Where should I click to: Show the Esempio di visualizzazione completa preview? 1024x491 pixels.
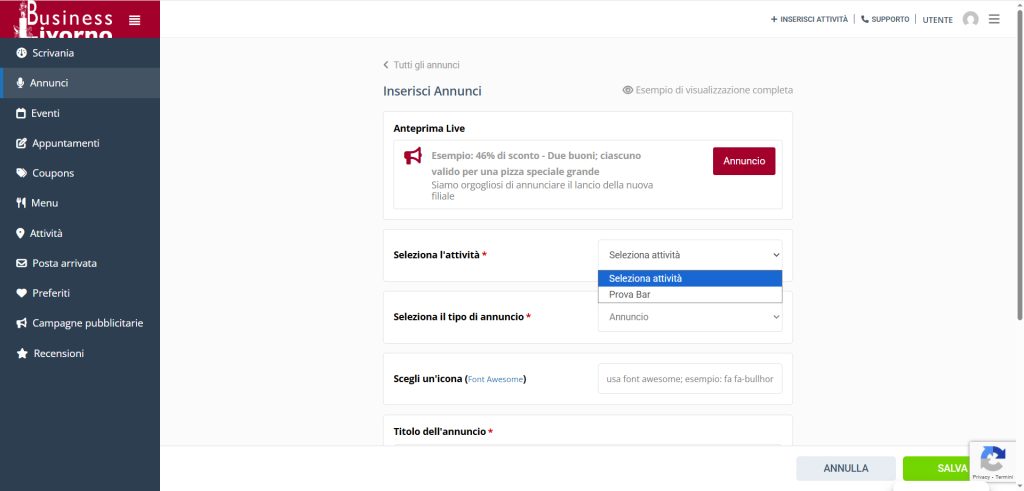[707, 90]
